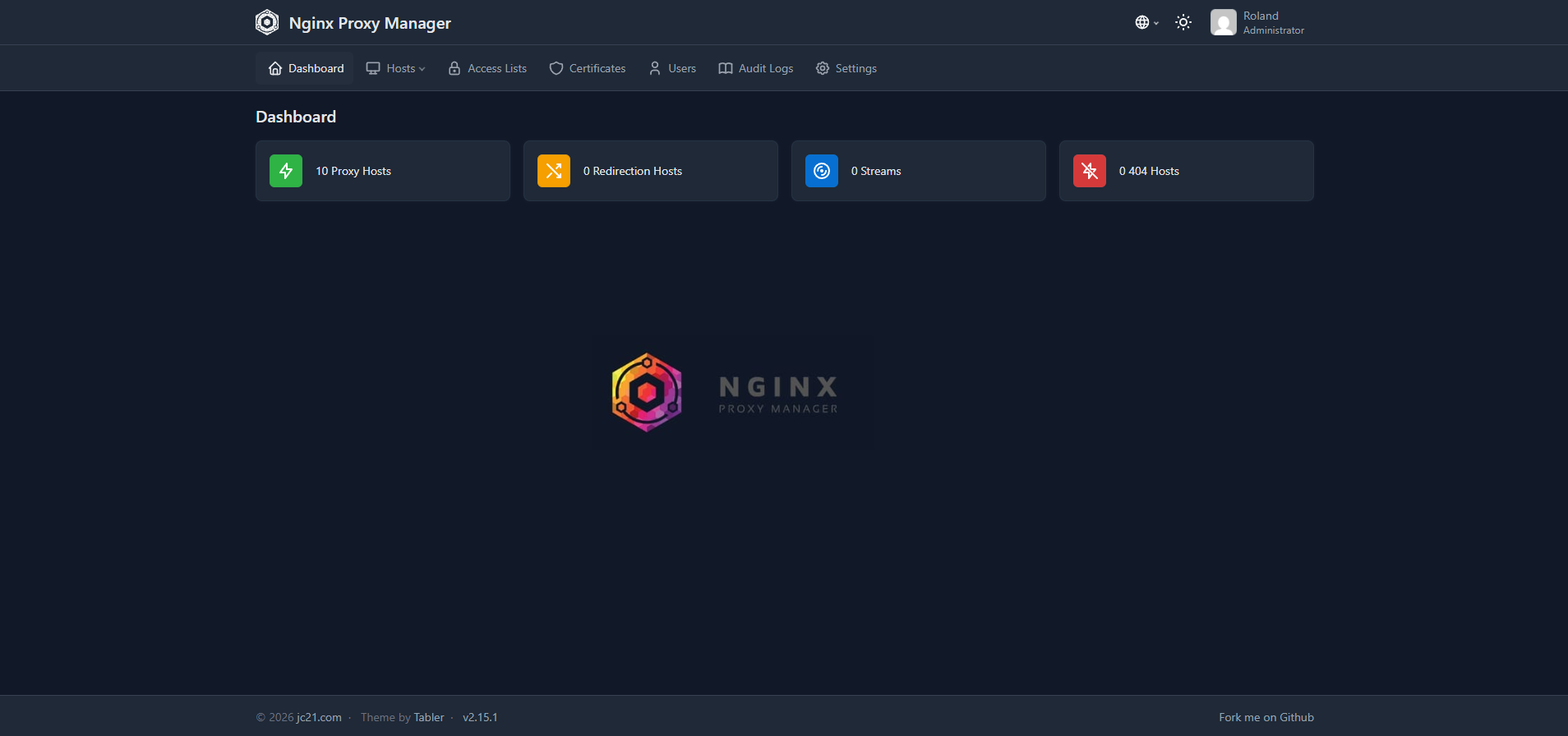Click the red 404 Hosts icon
This screenshot has height=736, width=1568.
click(1090, 171)
